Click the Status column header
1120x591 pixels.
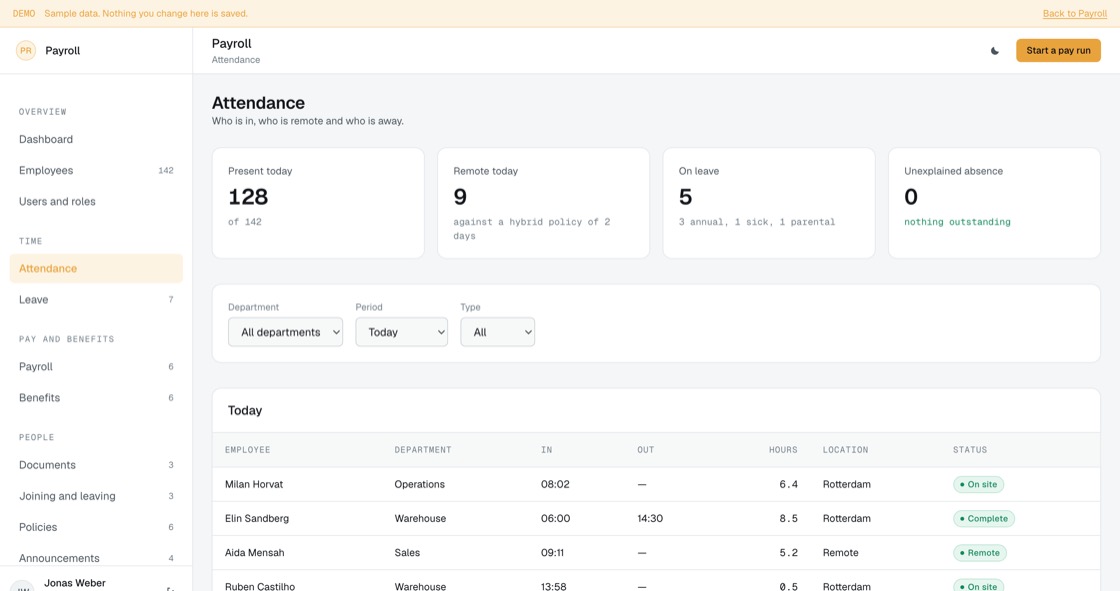click(970, 450)
